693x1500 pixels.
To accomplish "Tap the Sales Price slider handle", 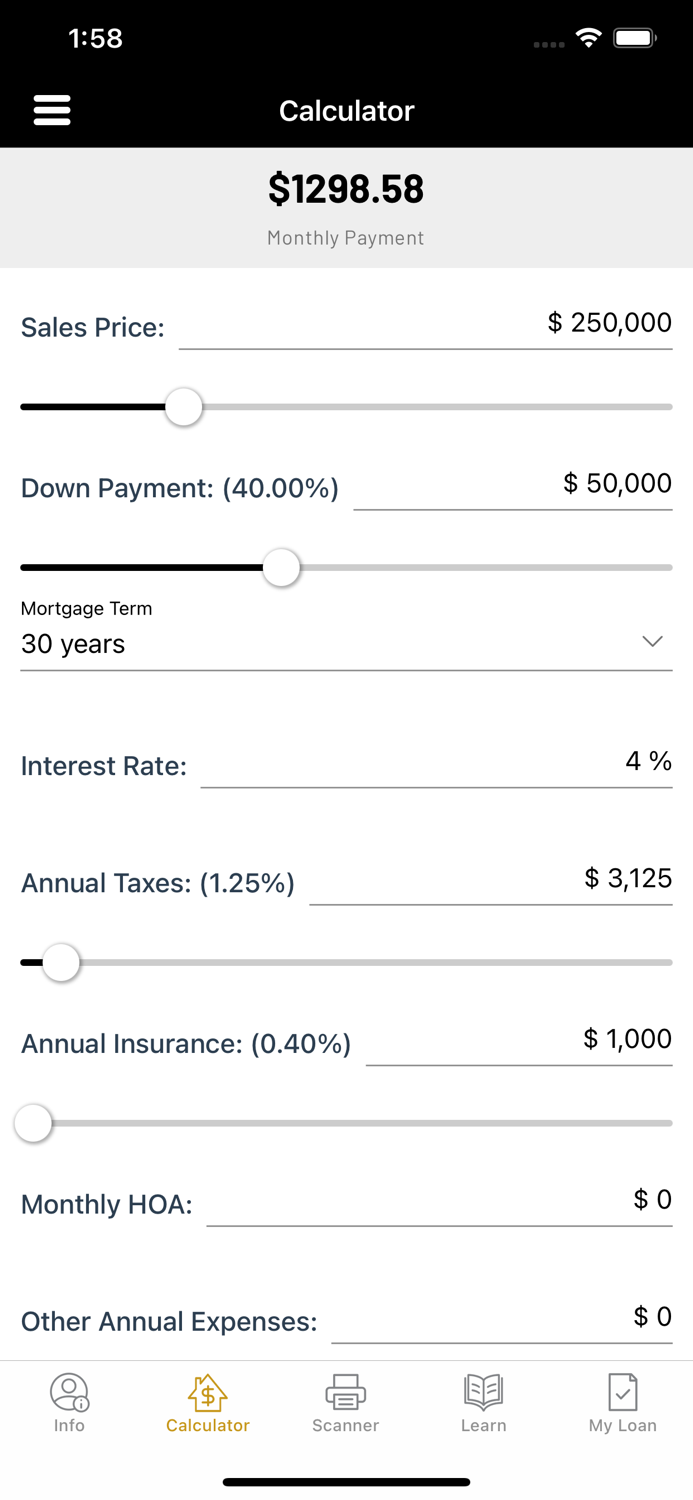I will 184,407.
